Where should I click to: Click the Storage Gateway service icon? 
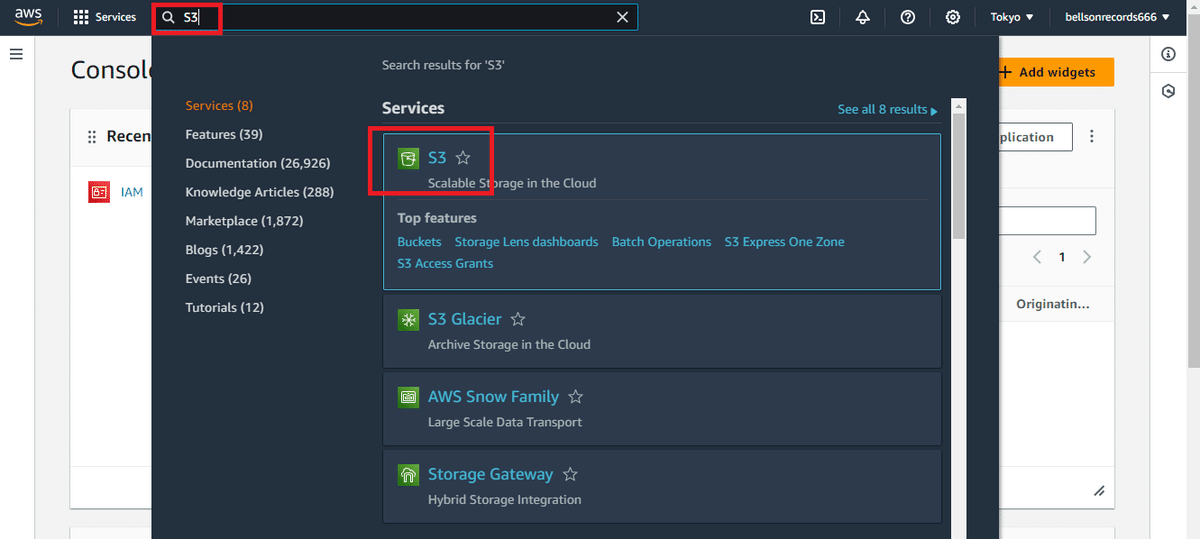click(x=408, y=475)
